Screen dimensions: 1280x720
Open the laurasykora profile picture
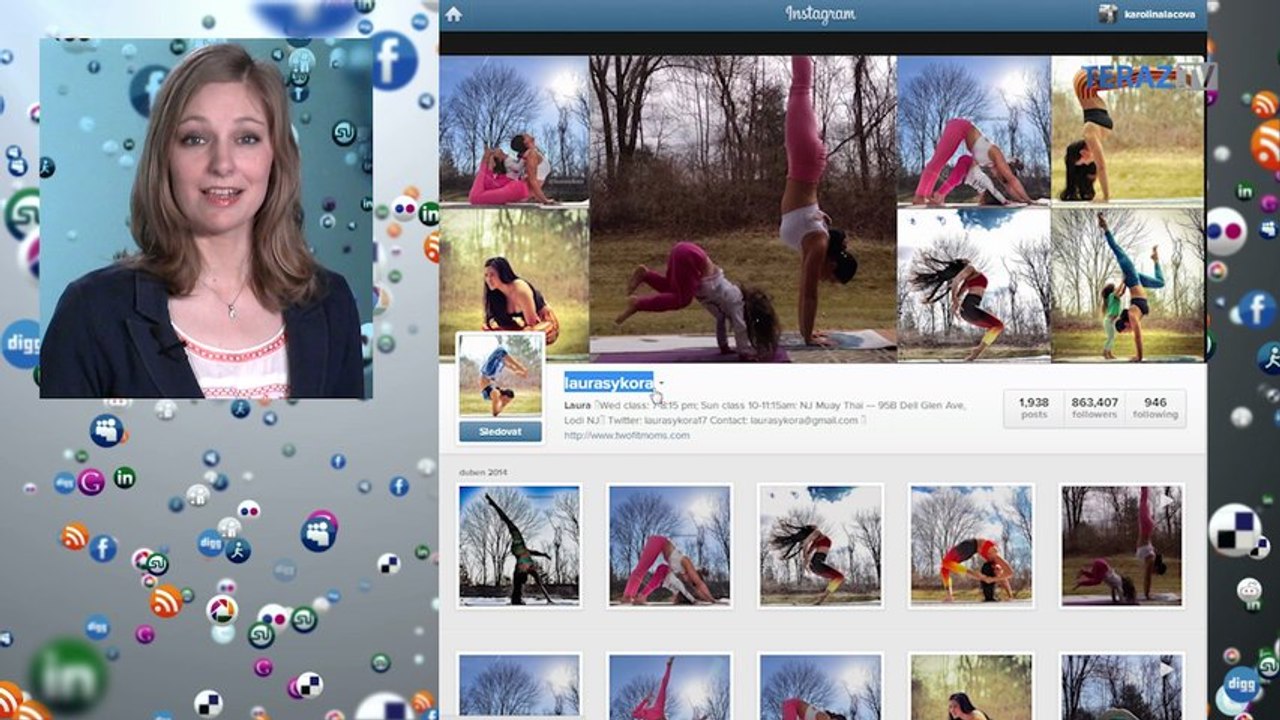point(501,375)
